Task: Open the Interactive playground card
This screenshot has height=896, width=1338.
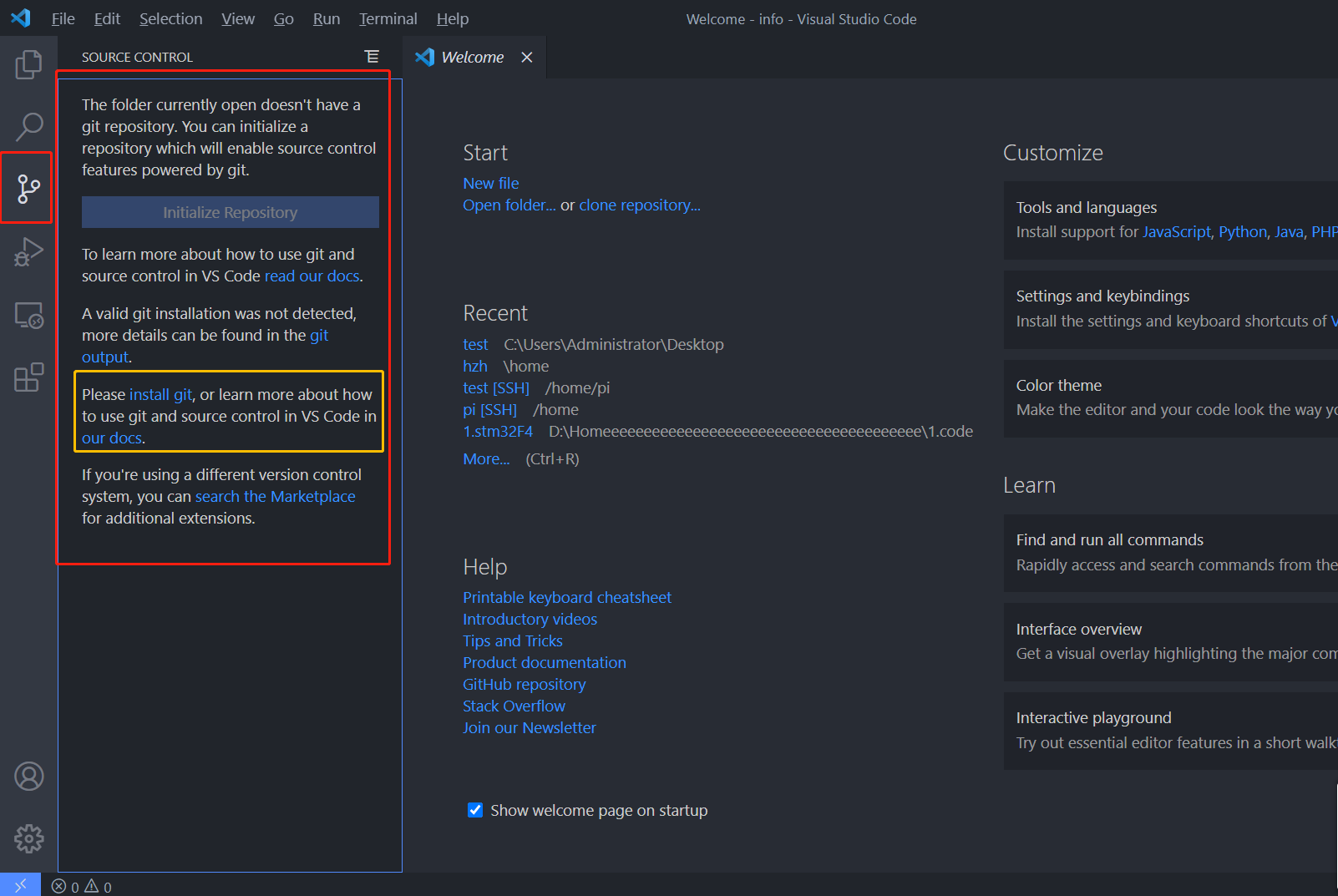Action: [x=1171, y=731]
